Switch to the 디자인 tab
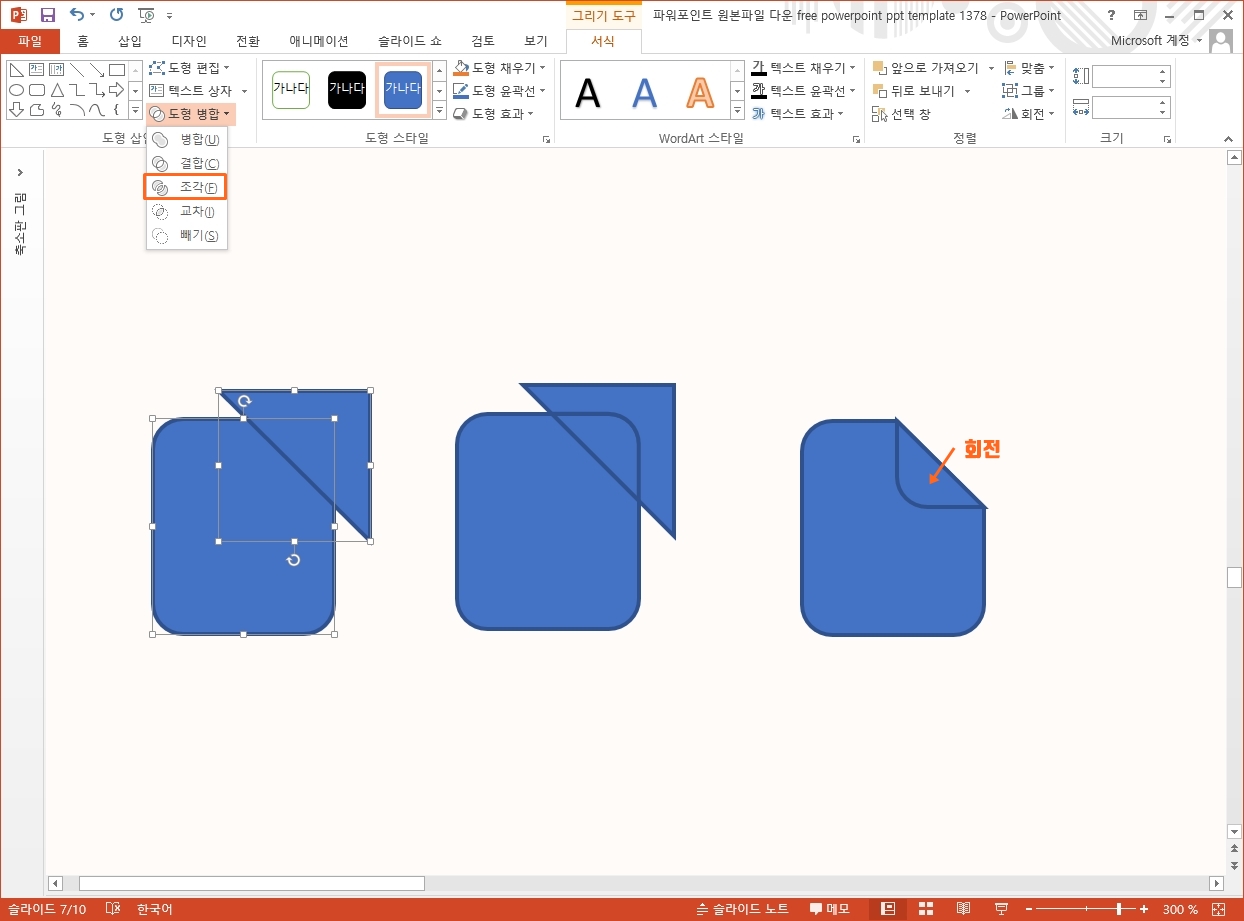Viewport: 1244px width, 921px height. point(189,41)
